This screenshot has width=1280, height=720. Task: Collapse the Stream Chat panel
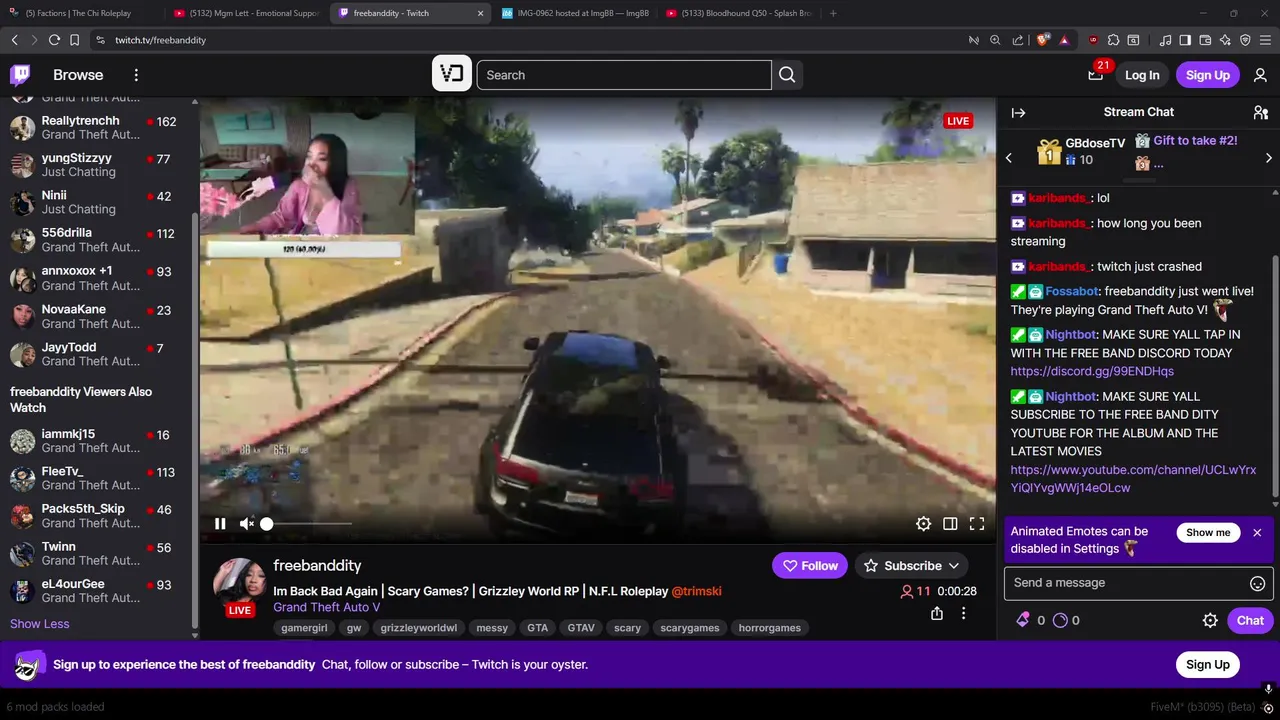[1018, 113]
